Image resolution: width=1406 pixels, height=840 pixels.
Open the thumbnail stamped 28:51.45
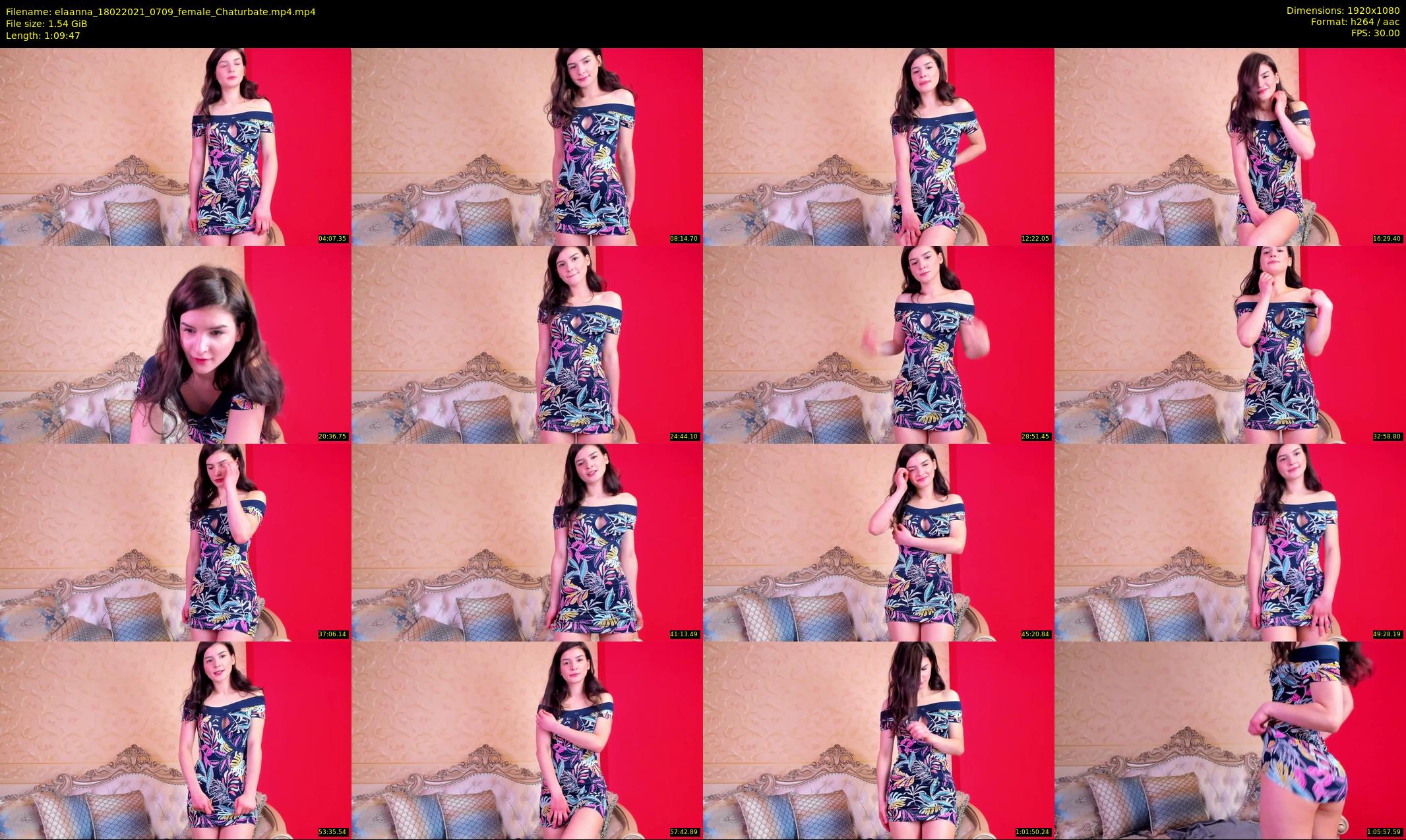pyautogui.click(x=878, y=344)
